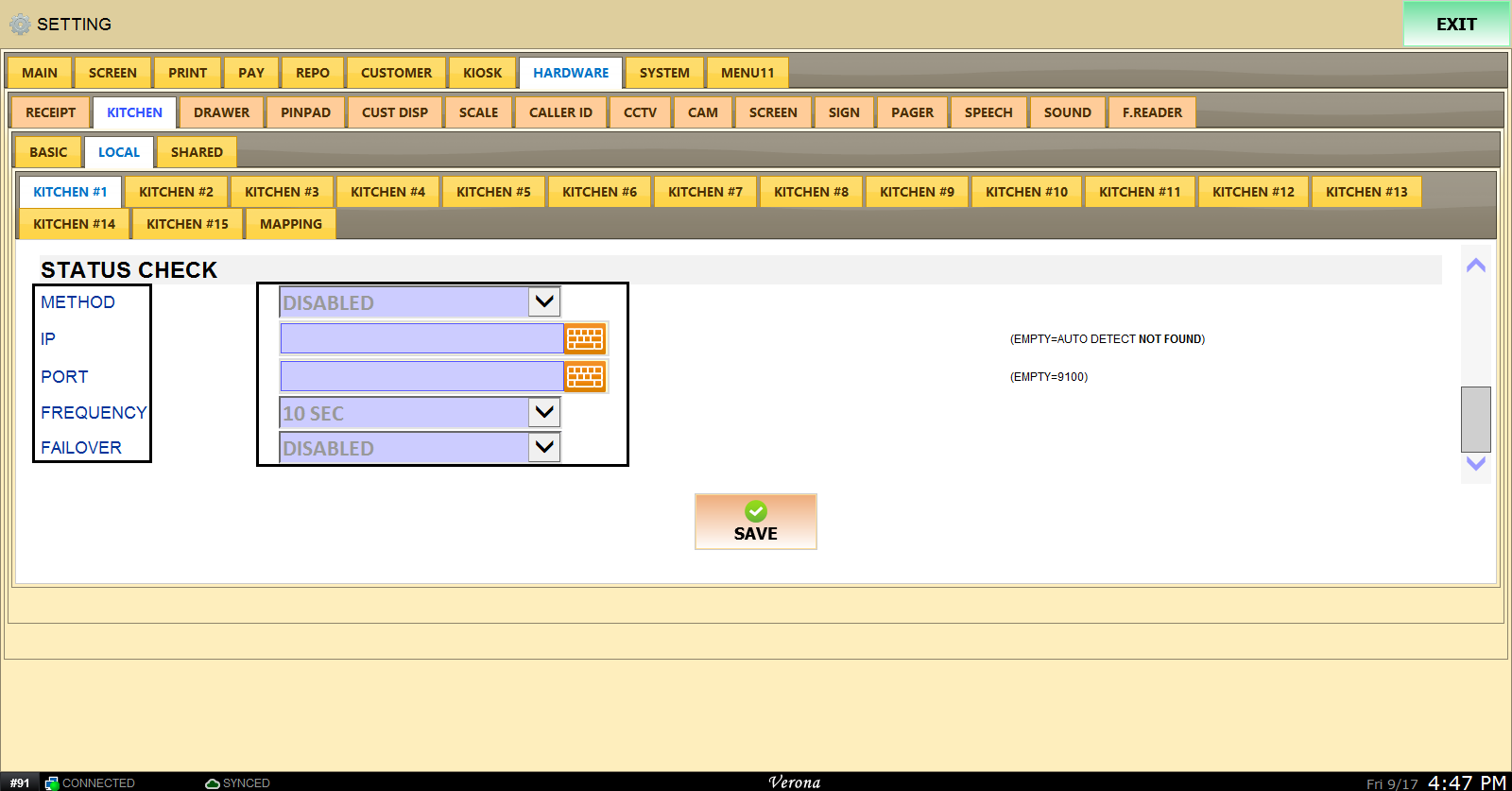The height and width of the screenshot is (791, 1512).
Task: Click the SYNCED cloud status icon
Action: (213, 783)
